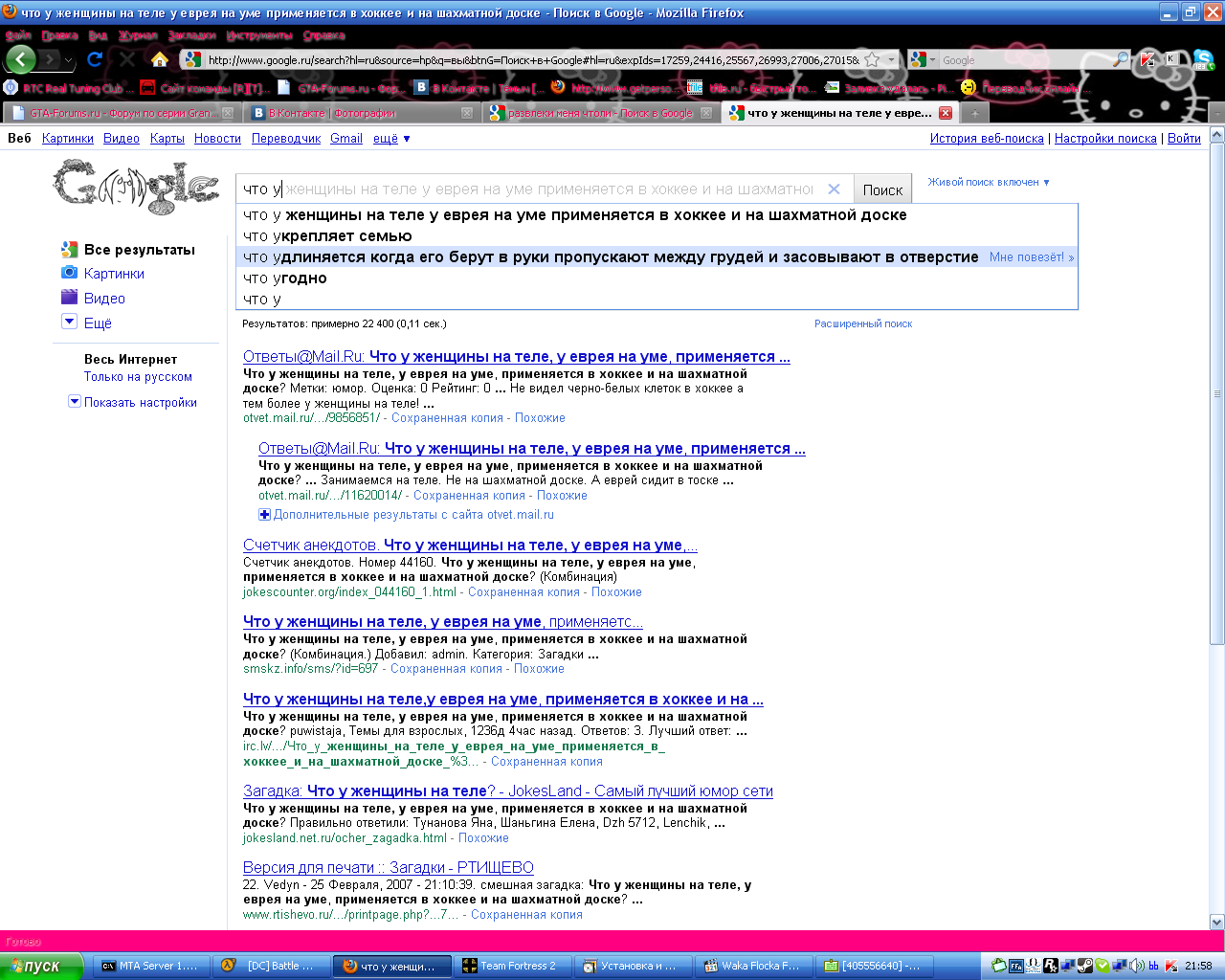Open Team Fortress 2 from the taskbar

tap(512, 966)
